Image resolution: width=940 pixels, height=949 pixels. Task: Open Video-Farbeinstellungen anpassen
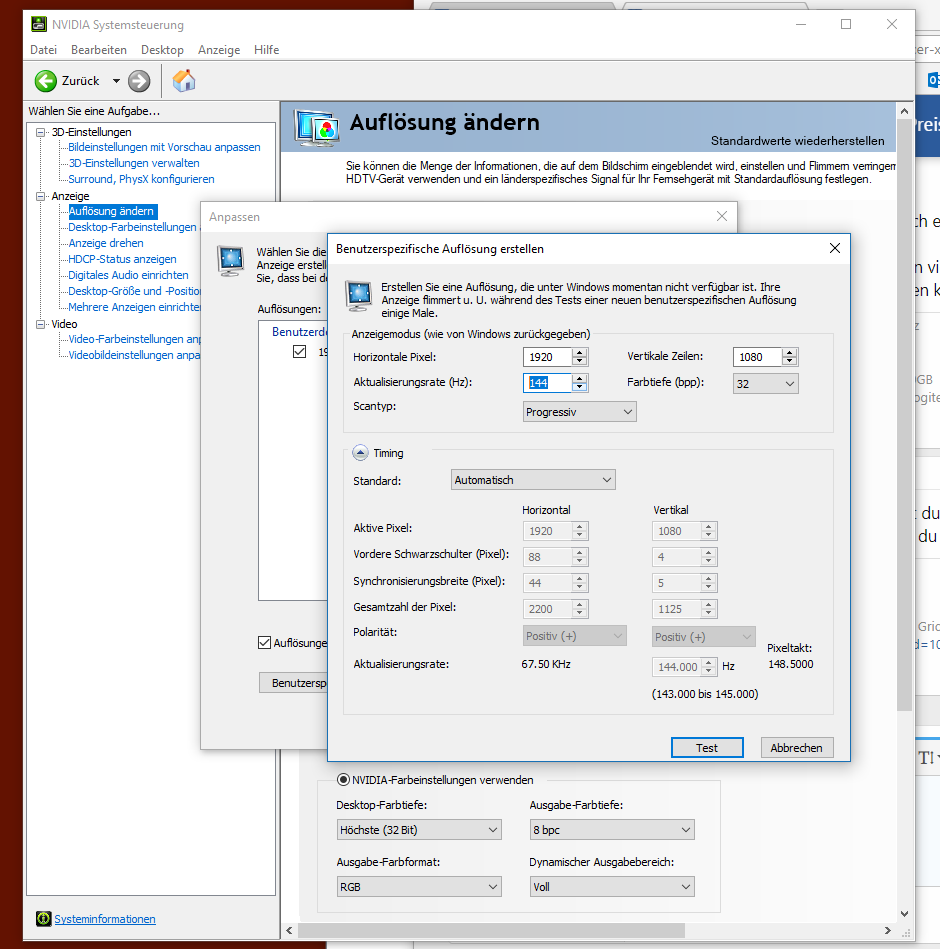pyautogui.click(x=134, y=339)
